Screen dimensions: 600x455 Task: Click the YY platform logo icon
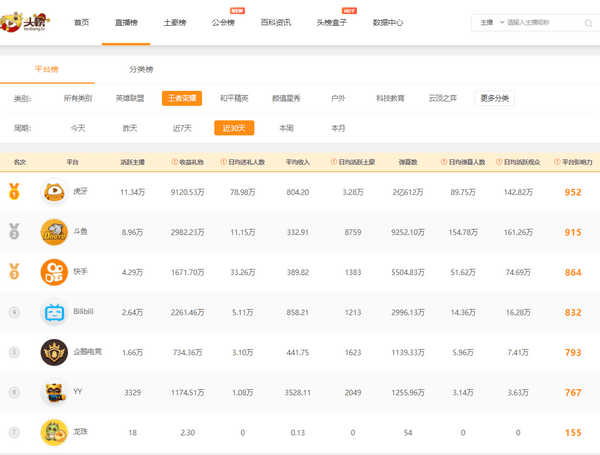pyautogui.click(x=54, y=392)
